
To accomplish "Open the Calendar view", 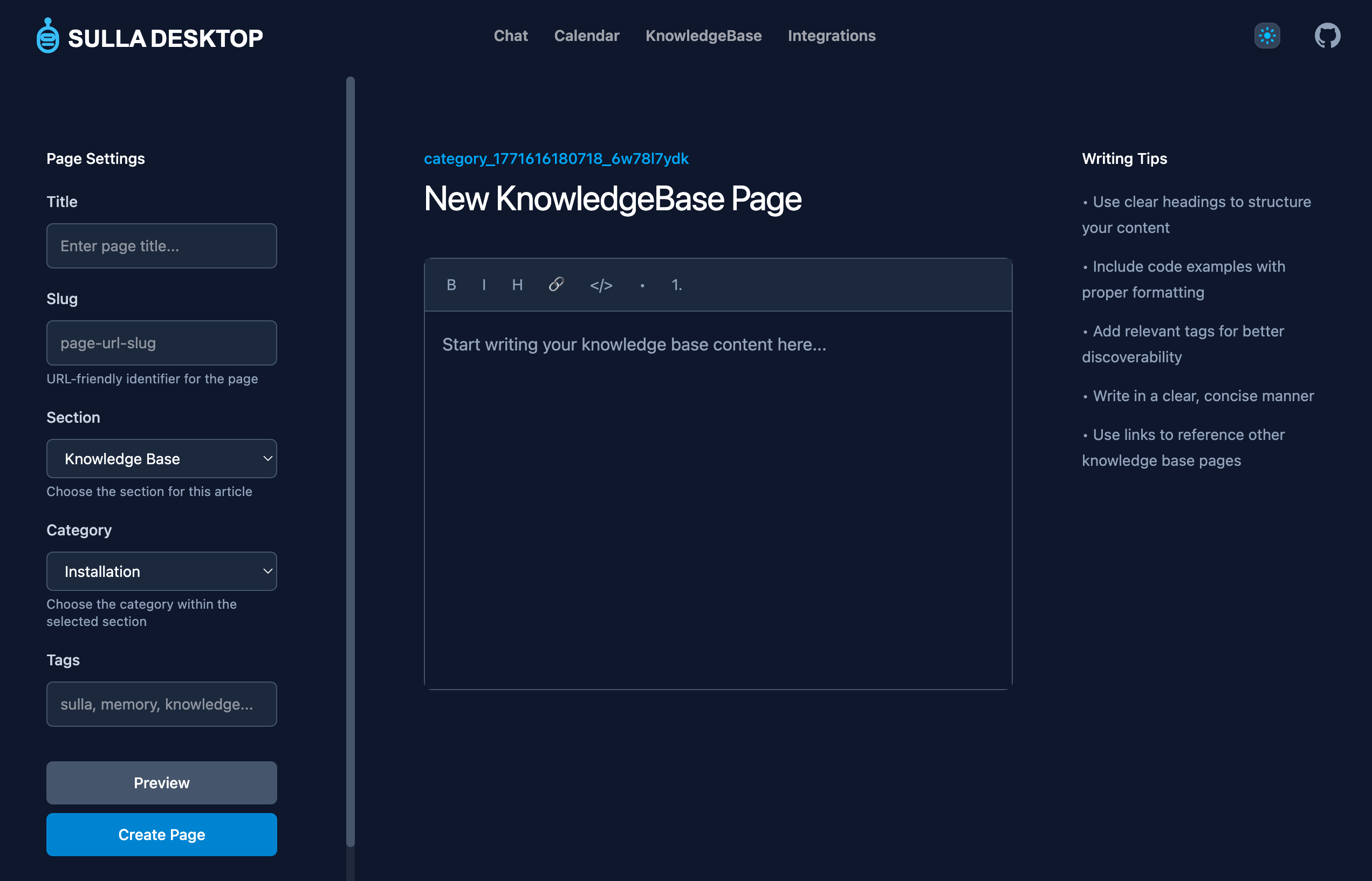I will click(x=586, y=36).
